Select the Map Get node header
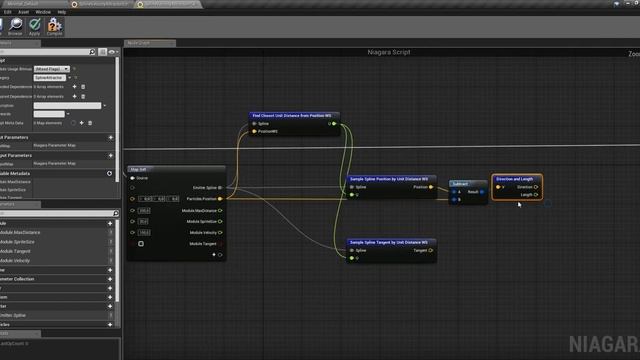The width and height of the screenshot is (640, 360). (176, 169)
